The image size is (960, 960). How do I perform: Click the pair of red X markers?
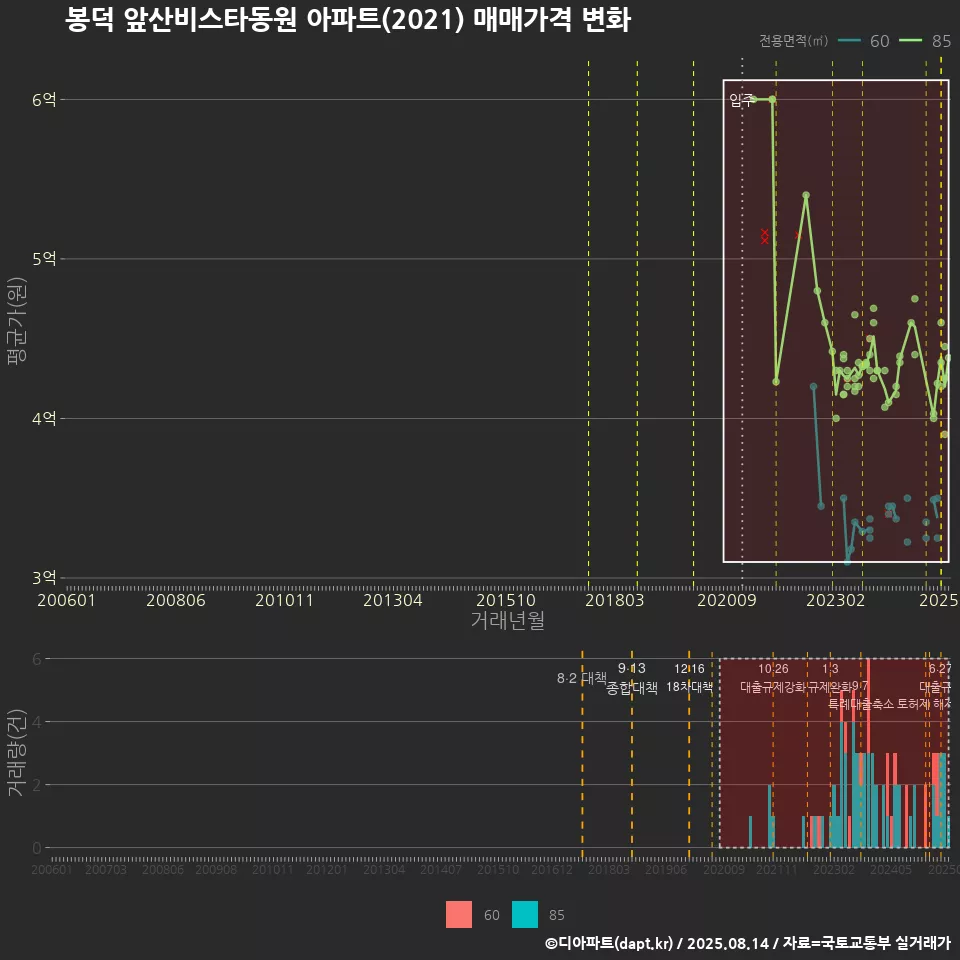point(765,236)
